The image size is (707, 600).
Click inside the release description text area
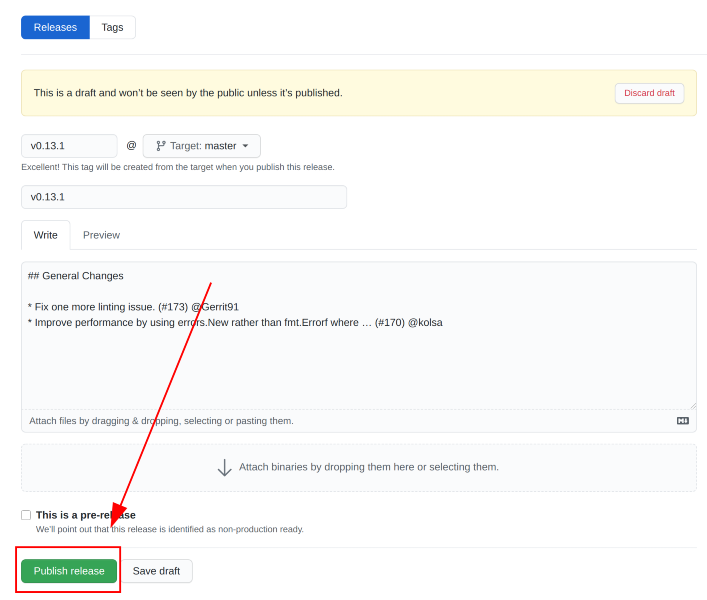[x=358, y=360]
